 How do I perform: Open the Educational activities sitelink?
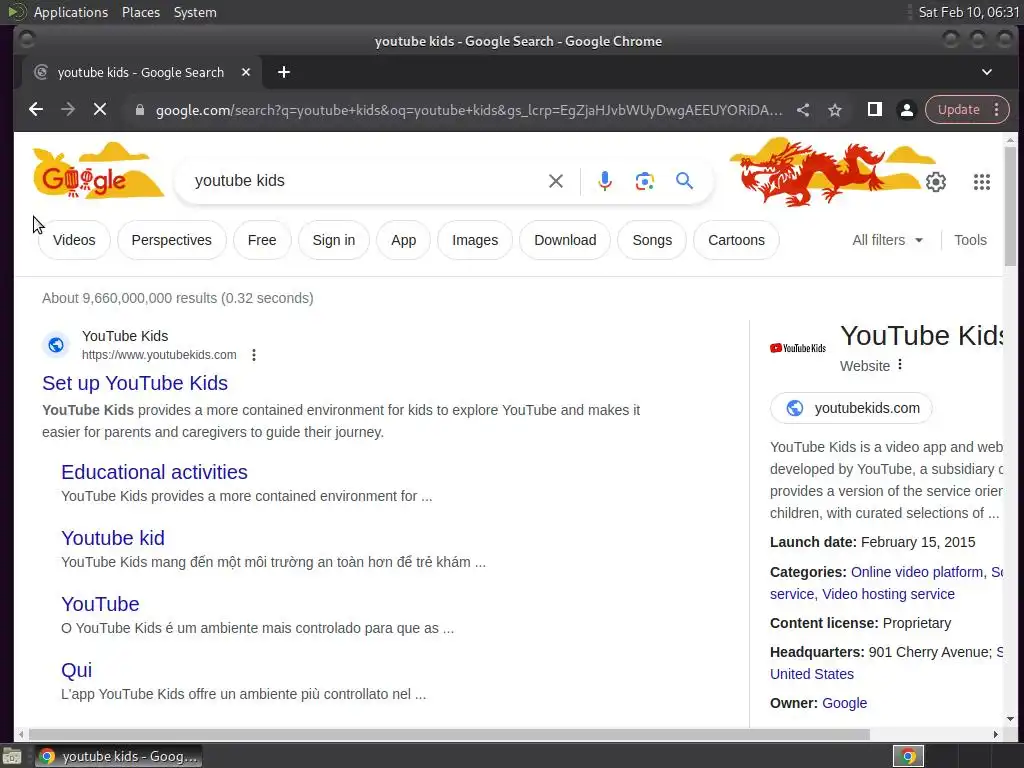point(154,472)
